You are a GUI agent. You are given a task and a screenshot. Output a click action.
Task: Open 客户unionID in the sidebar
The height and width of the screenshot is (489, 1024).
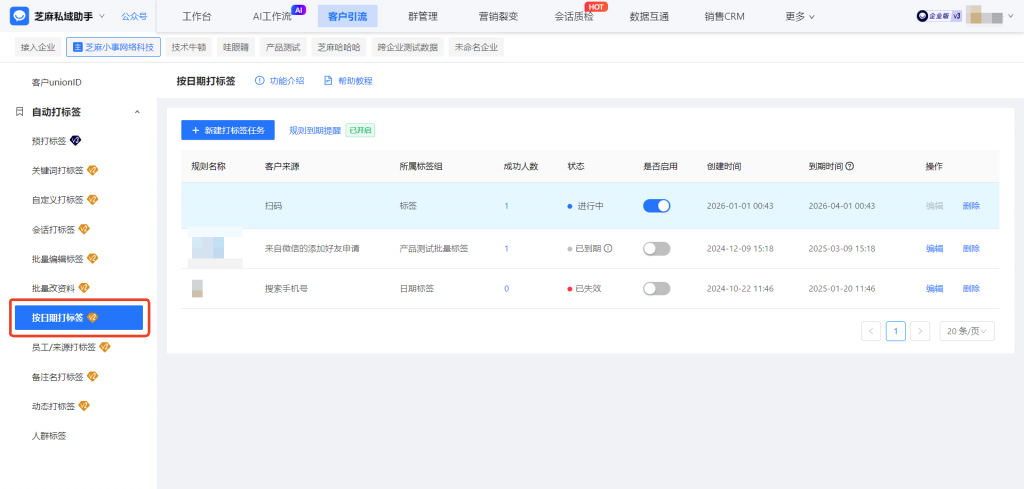(x=56, y=82)
